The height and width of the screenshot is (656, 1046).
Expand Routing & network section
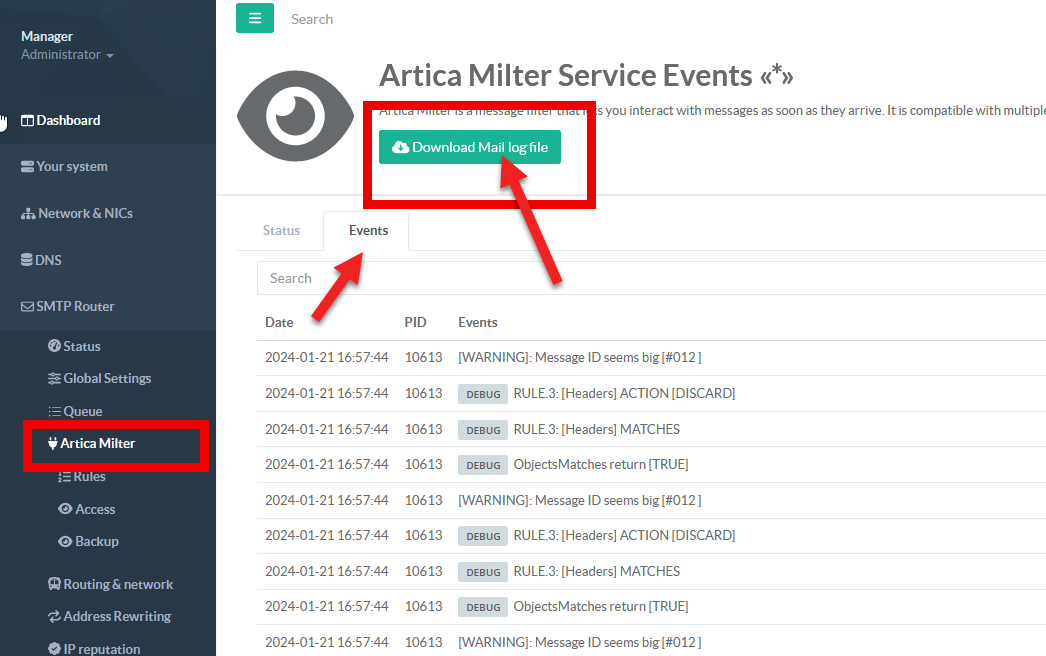117,584
